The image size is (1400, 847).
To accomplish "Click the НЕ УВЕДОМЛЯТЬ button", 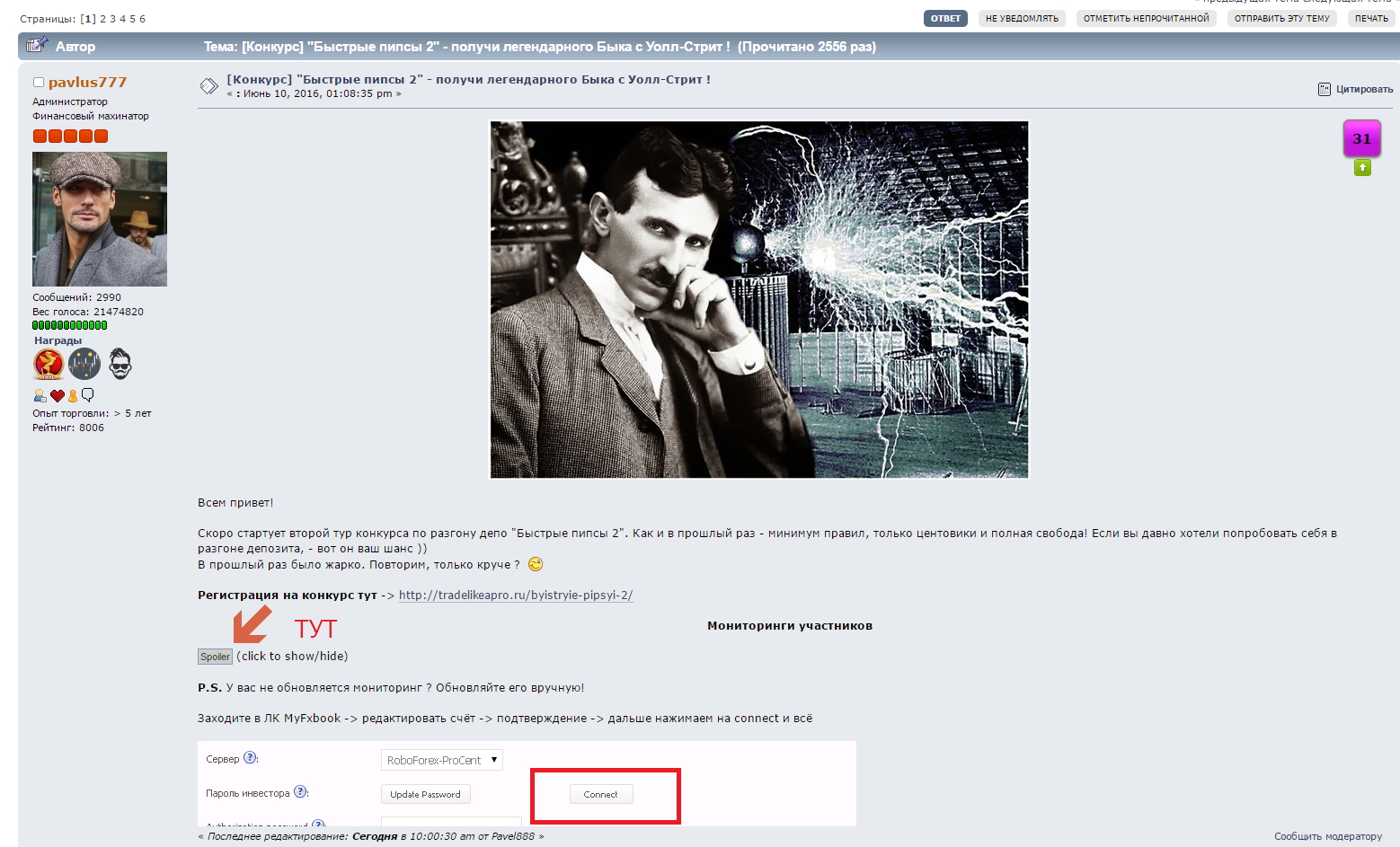I will coord(1022,18).
